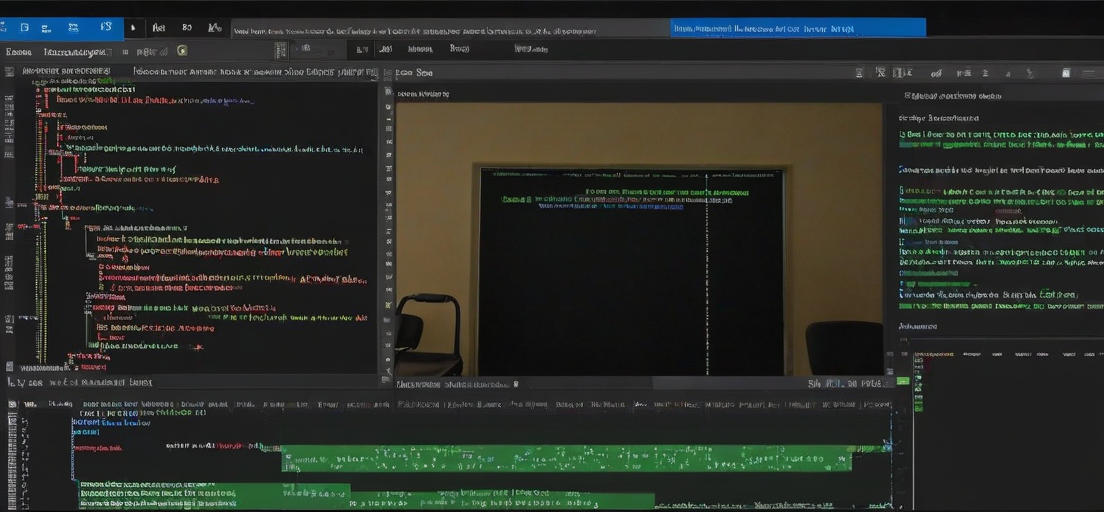Select the blue highlighted tab in the top bar
1104x512 pixels.
798,29
